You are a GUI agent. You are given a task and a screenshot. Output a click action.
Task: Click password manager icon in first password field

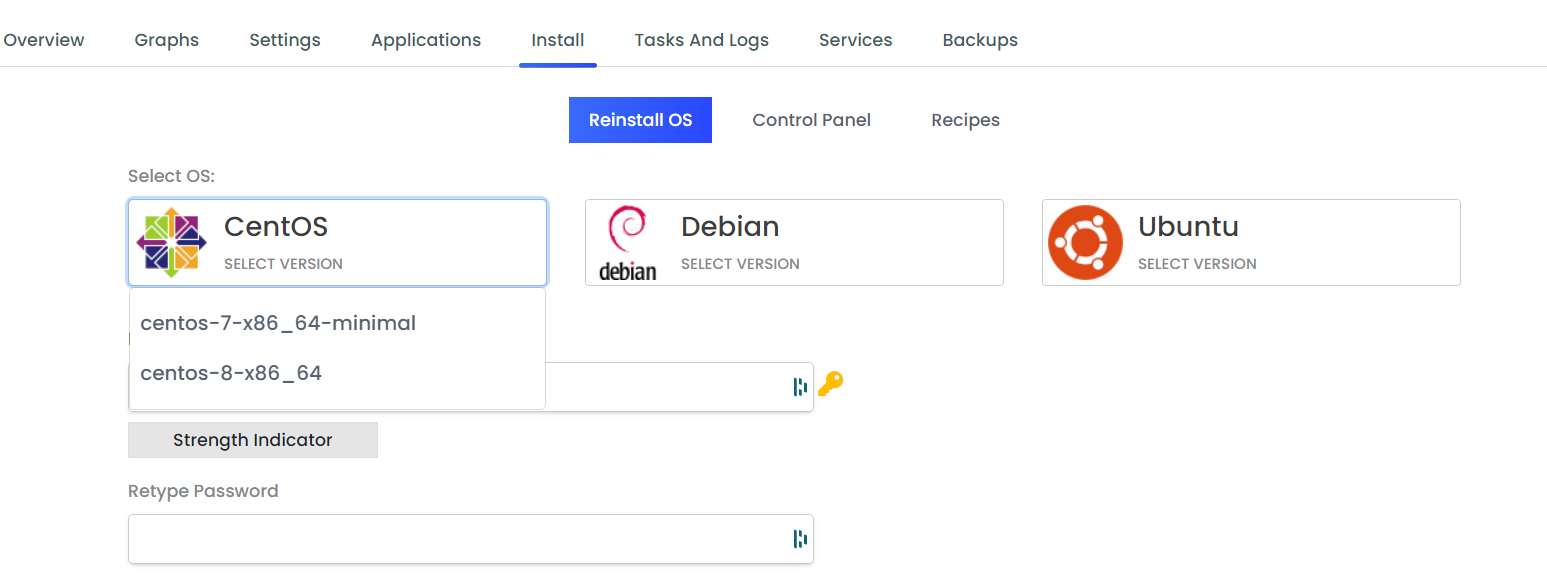pyautogui.click(x=799, y=387)
